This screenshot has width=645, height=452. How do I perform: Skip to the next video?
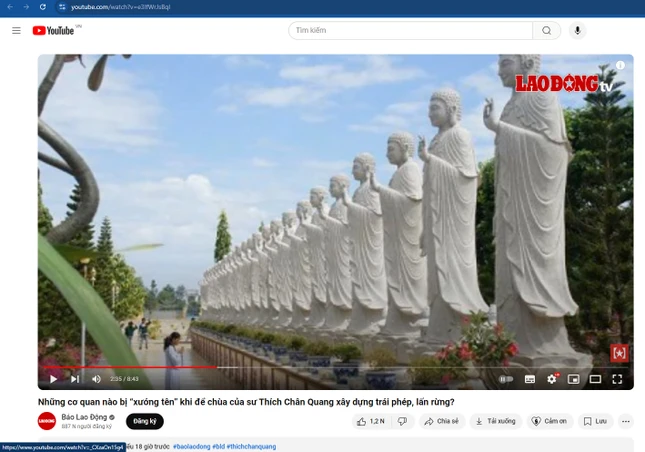(74, 379)
